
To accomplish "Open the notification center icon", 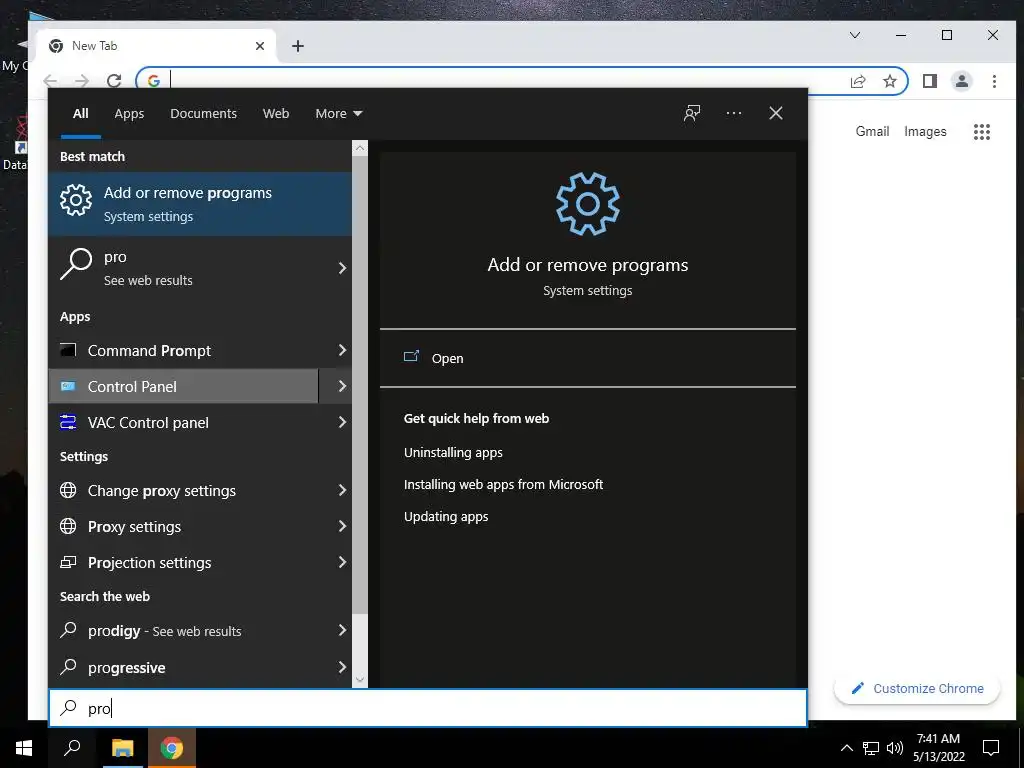I will coord(991,748).
